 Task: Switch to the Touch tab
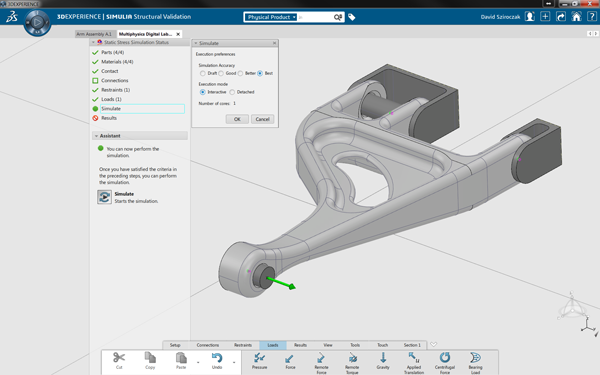383,345
